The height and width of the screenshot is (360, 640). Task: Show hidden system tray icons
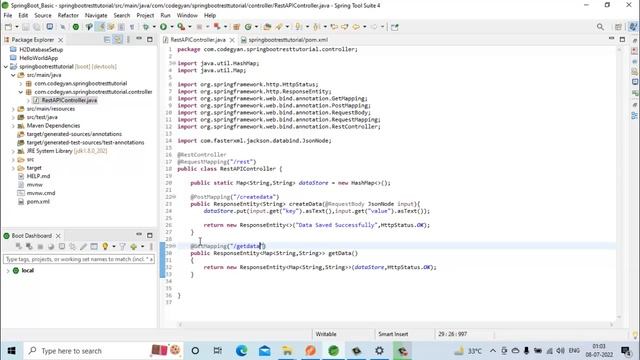(493, 351)
